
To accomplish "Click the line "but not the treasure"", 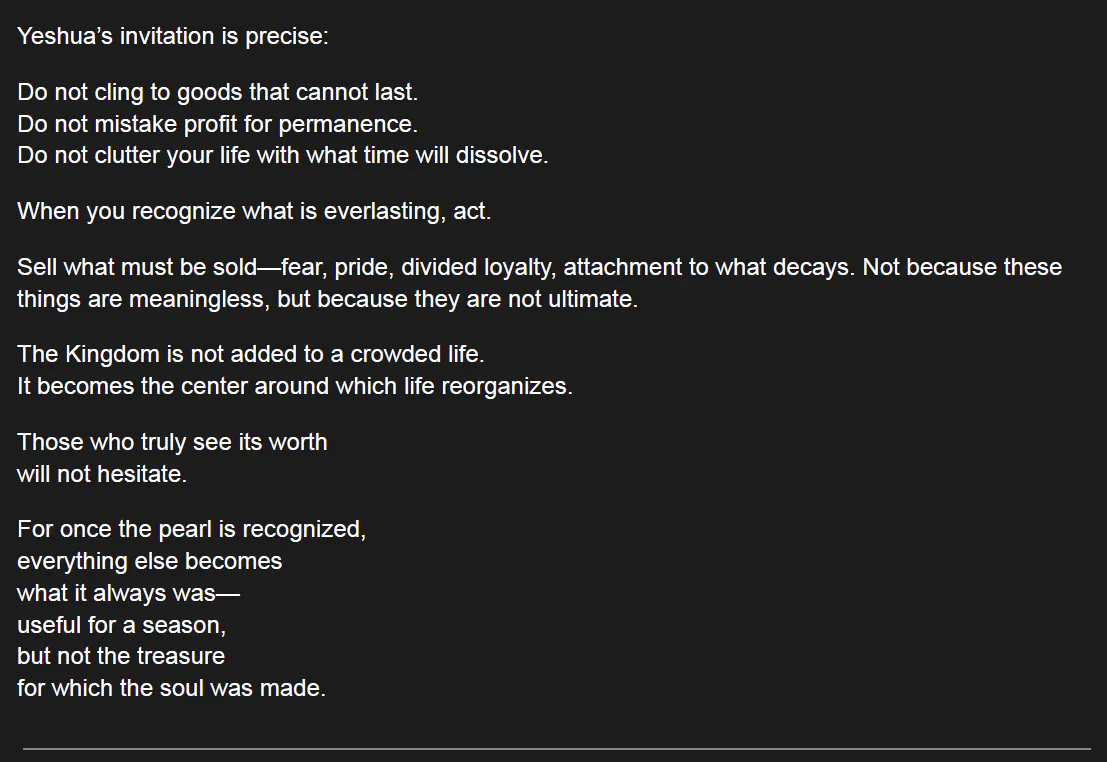I will pyautogui.click(x=121, y=656).
